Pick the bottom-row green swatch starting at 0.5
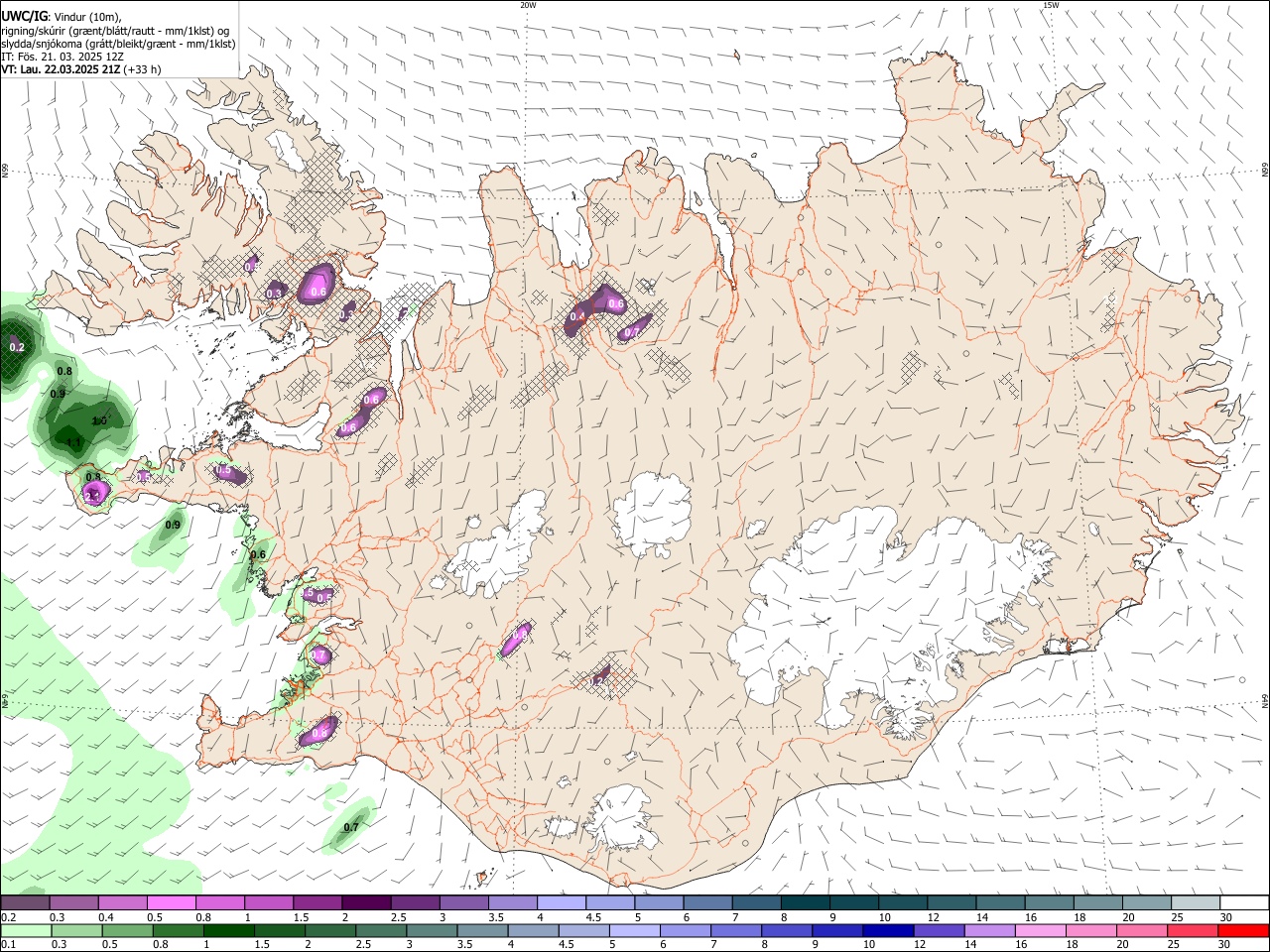The image size is (1270, 952). click(127, 930)
